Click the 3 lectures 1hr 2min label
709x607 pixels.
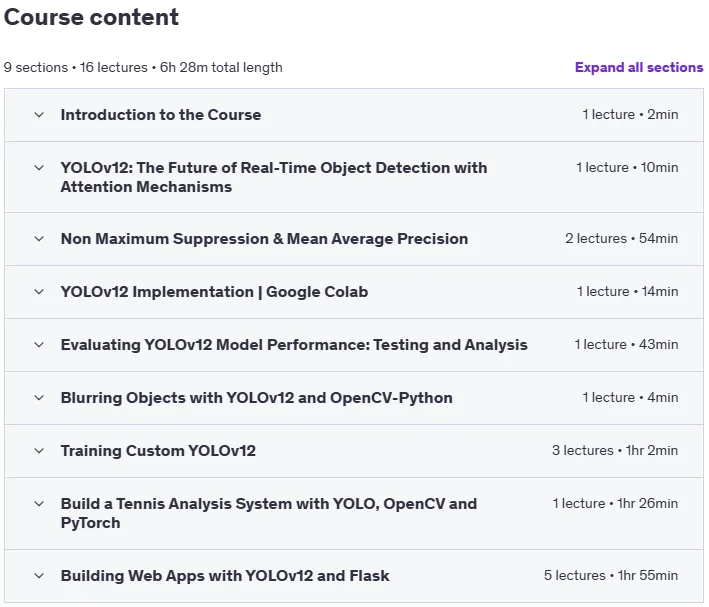[x=615, y=451]
